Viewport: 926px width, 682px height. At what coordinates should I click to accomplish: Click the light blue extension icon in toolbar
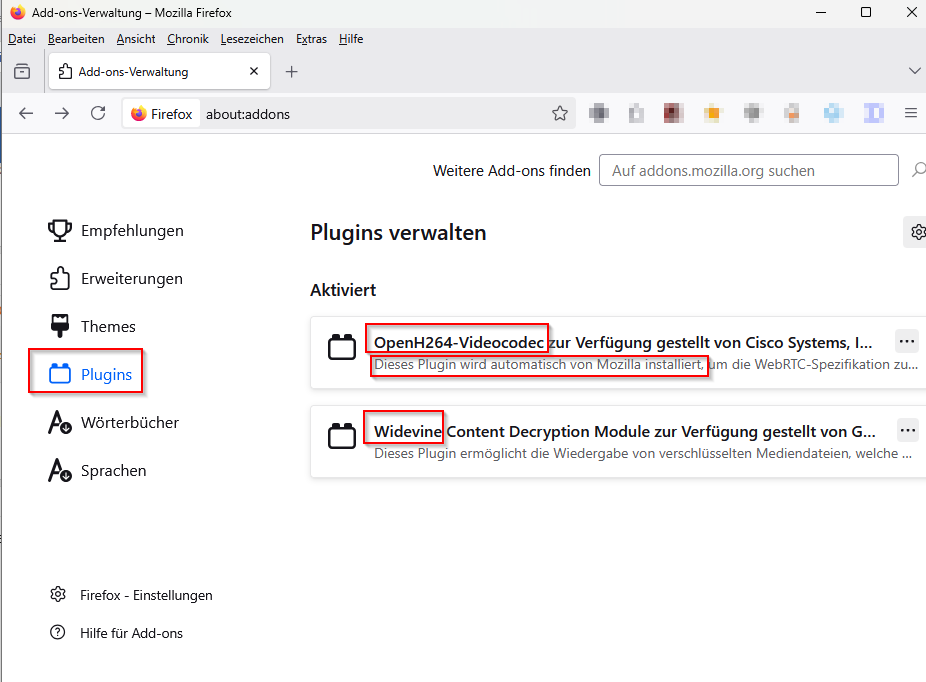coord(833,113)
